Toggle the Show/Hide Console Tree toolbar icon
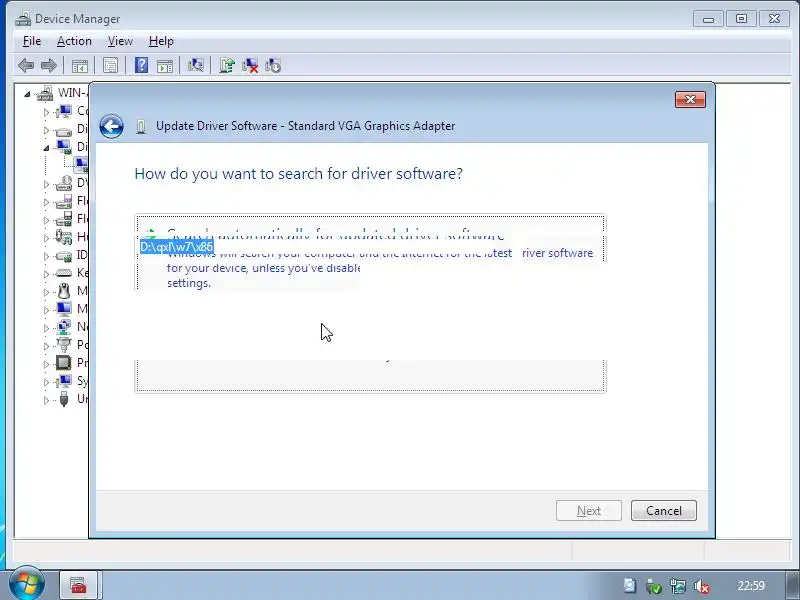 point(80,65)
